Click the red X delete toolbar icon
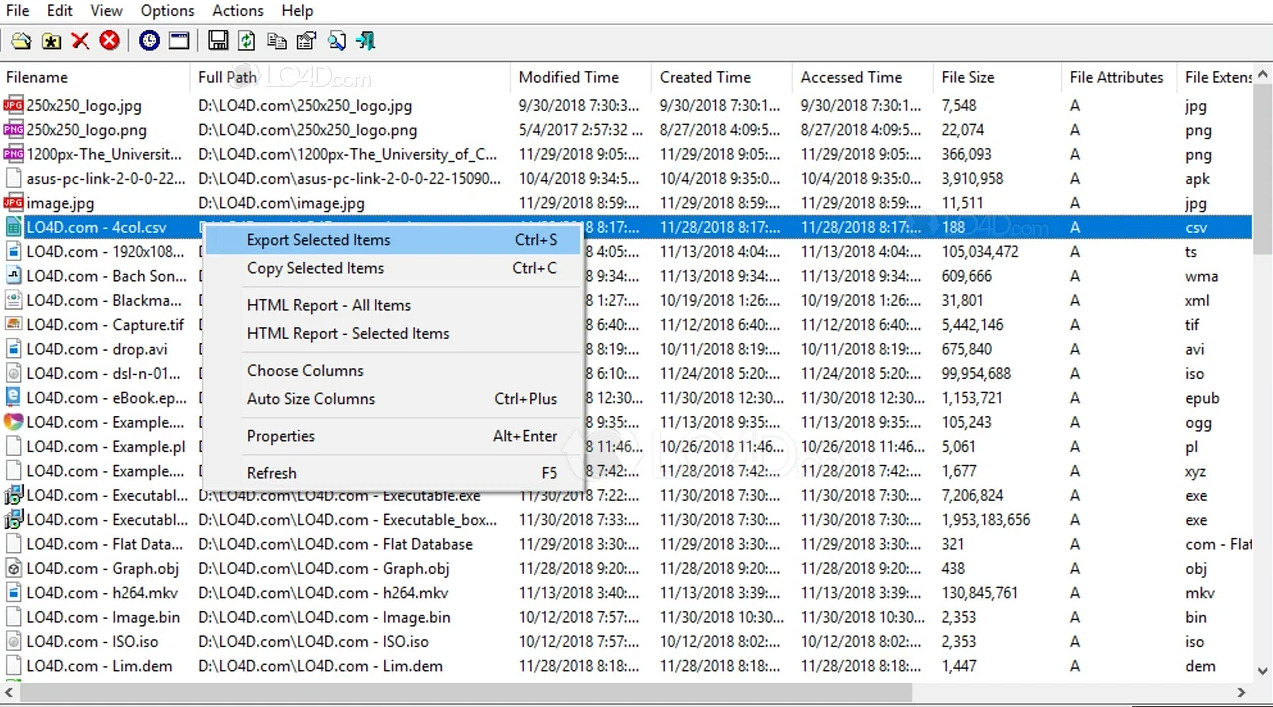The height and width of the screenshot is (707, 1273). coord(80,41)
